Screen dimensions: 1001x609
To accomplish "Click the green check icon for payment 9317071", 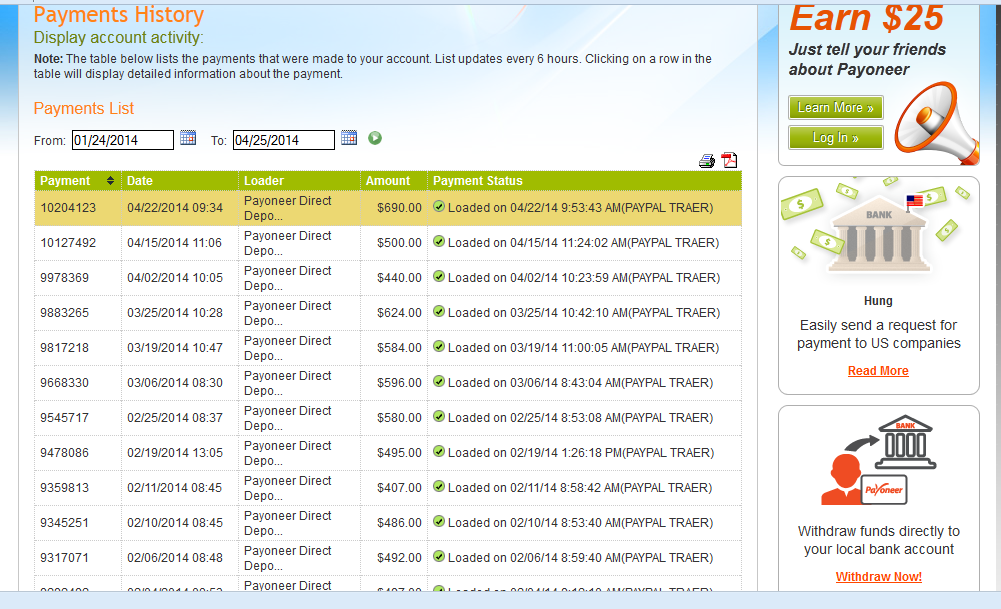I will tap(439, 557).
